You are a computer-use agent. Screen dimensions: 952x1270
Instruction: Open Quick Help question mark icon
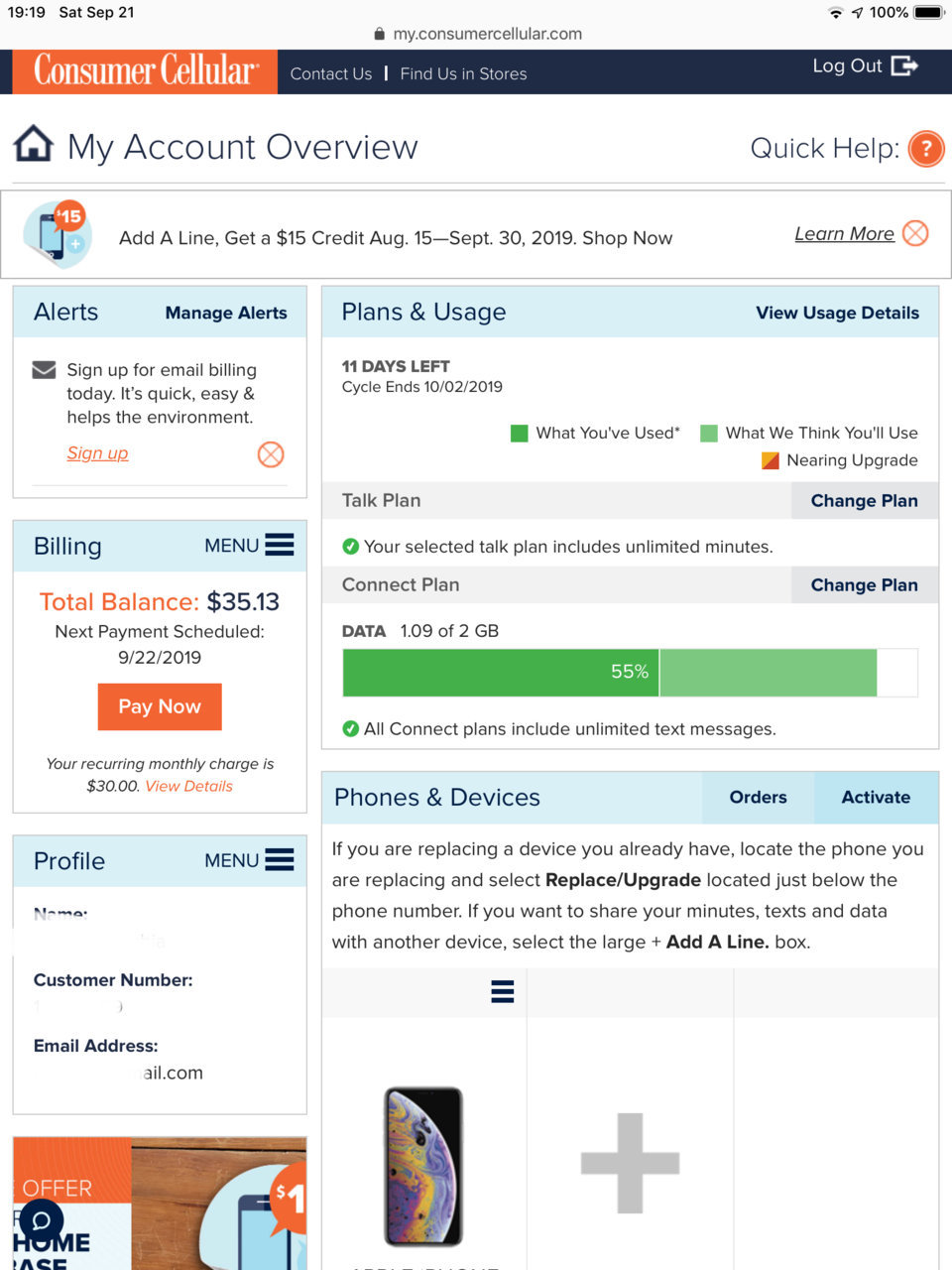[x=926, y=149]
